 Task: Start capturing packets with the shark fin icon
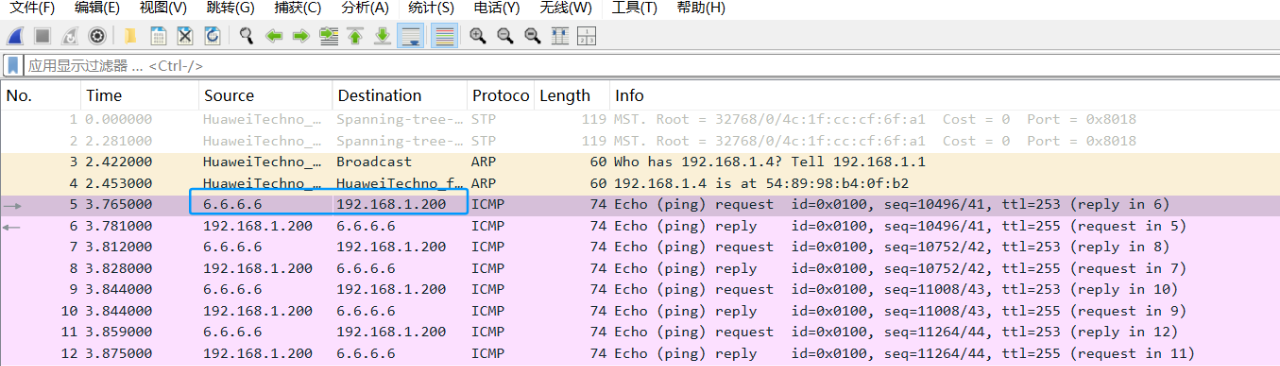pos(16,36)
